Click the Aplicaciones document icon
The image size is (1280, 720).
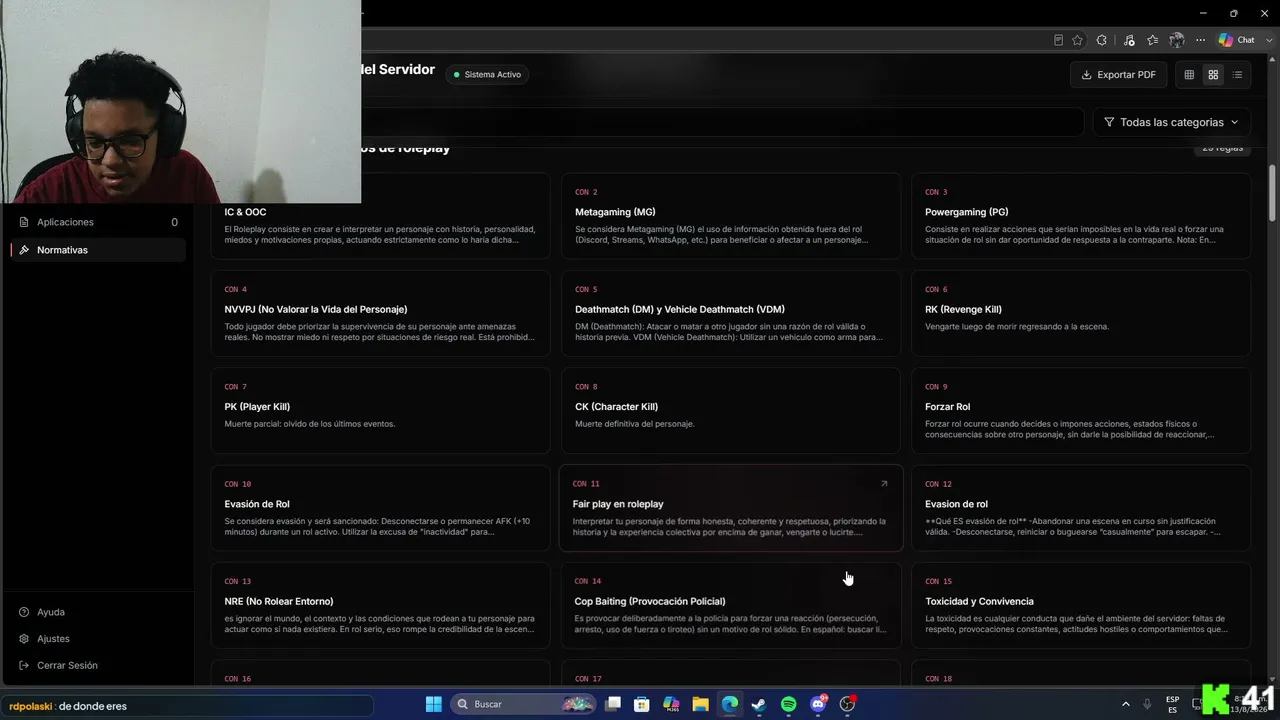24,222
